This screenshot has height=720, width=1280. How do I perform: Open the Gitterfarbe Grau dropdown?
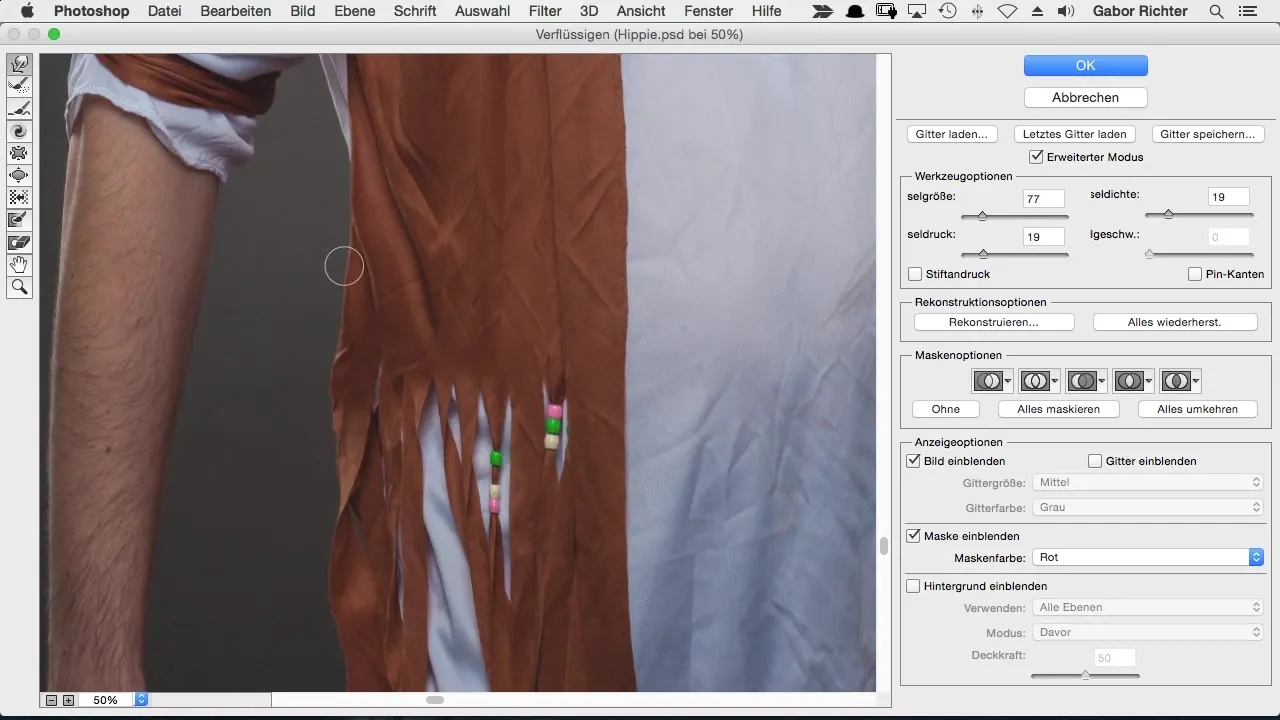pos(1149,507)
